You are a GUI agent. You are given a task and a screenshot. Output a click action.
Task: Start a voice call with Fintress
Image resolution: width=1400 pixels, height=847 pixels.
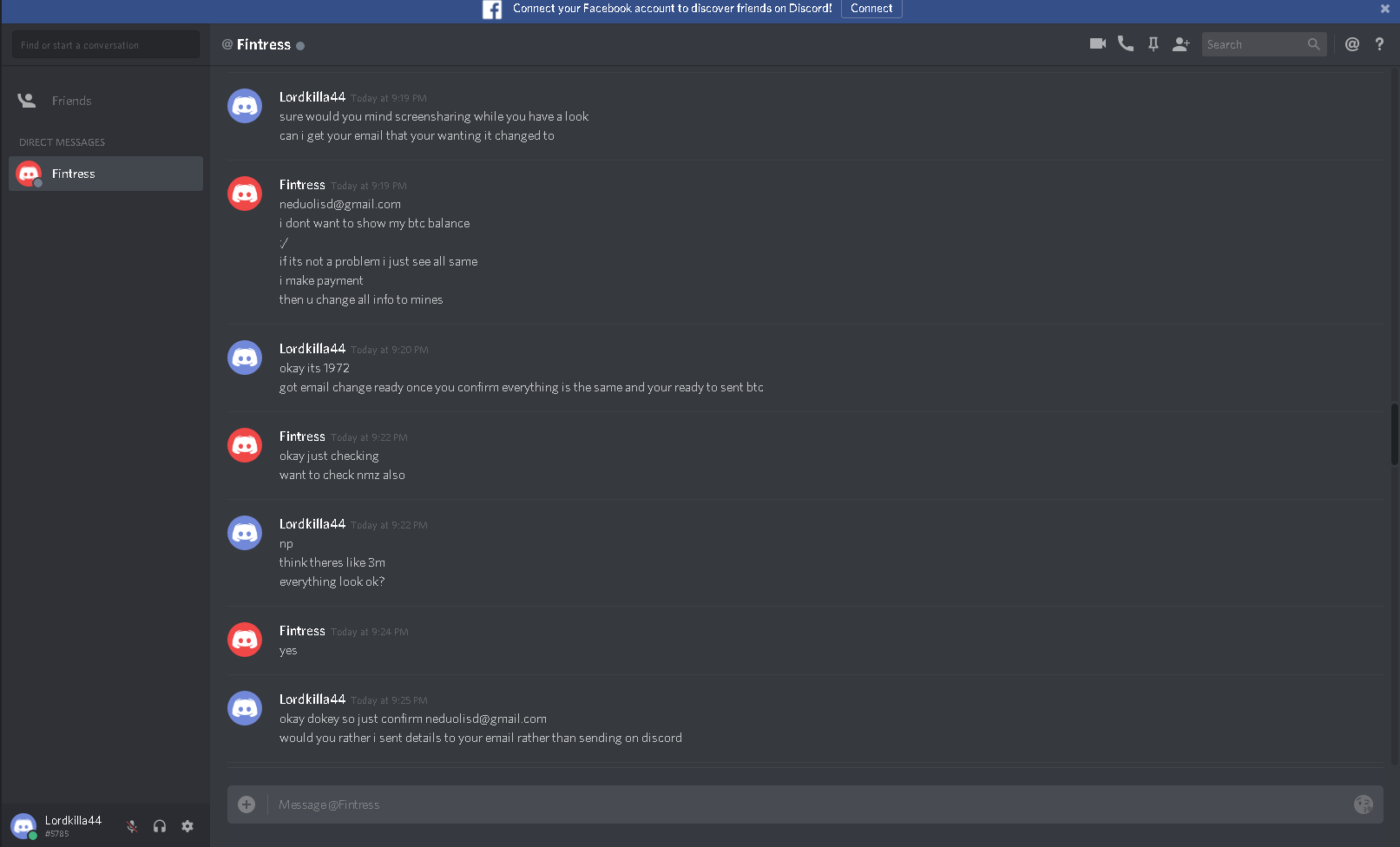(1126, 43)
